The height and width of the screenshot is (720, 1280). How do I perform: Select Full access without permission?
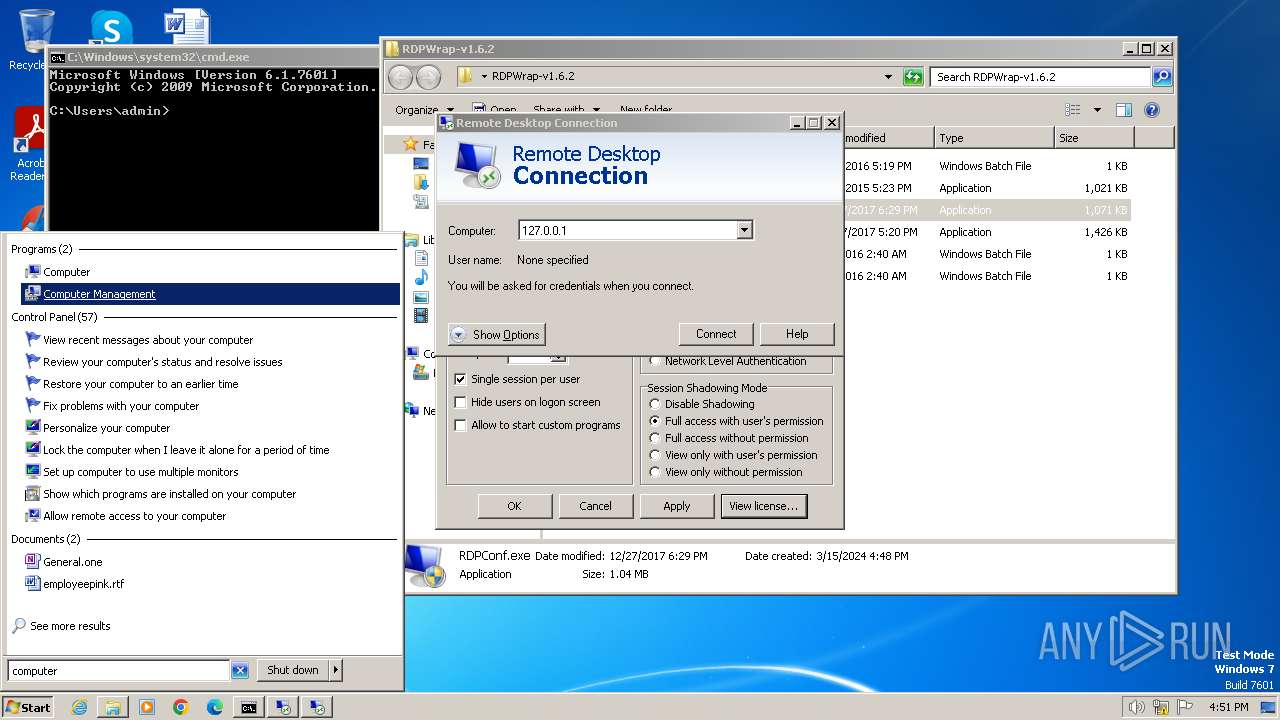[656, 438]
